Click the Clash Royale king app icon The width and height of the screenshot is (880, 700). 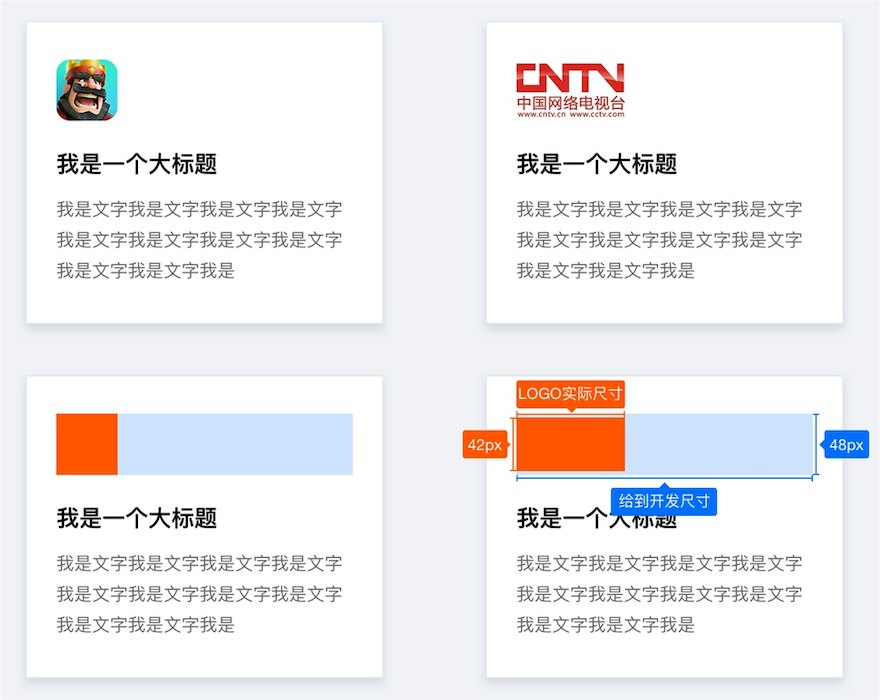(87, 90)
